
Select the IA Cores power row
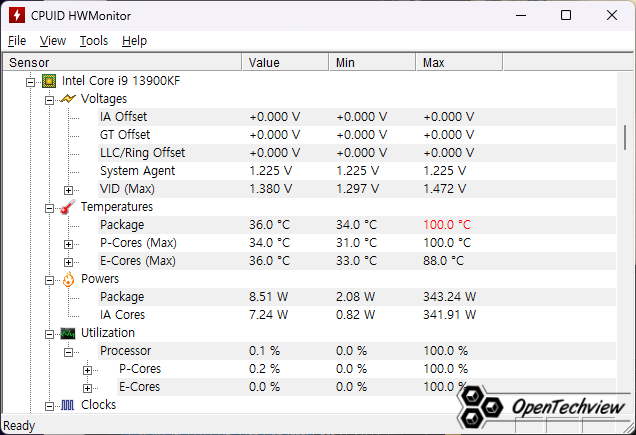click(x=357, y=315)
